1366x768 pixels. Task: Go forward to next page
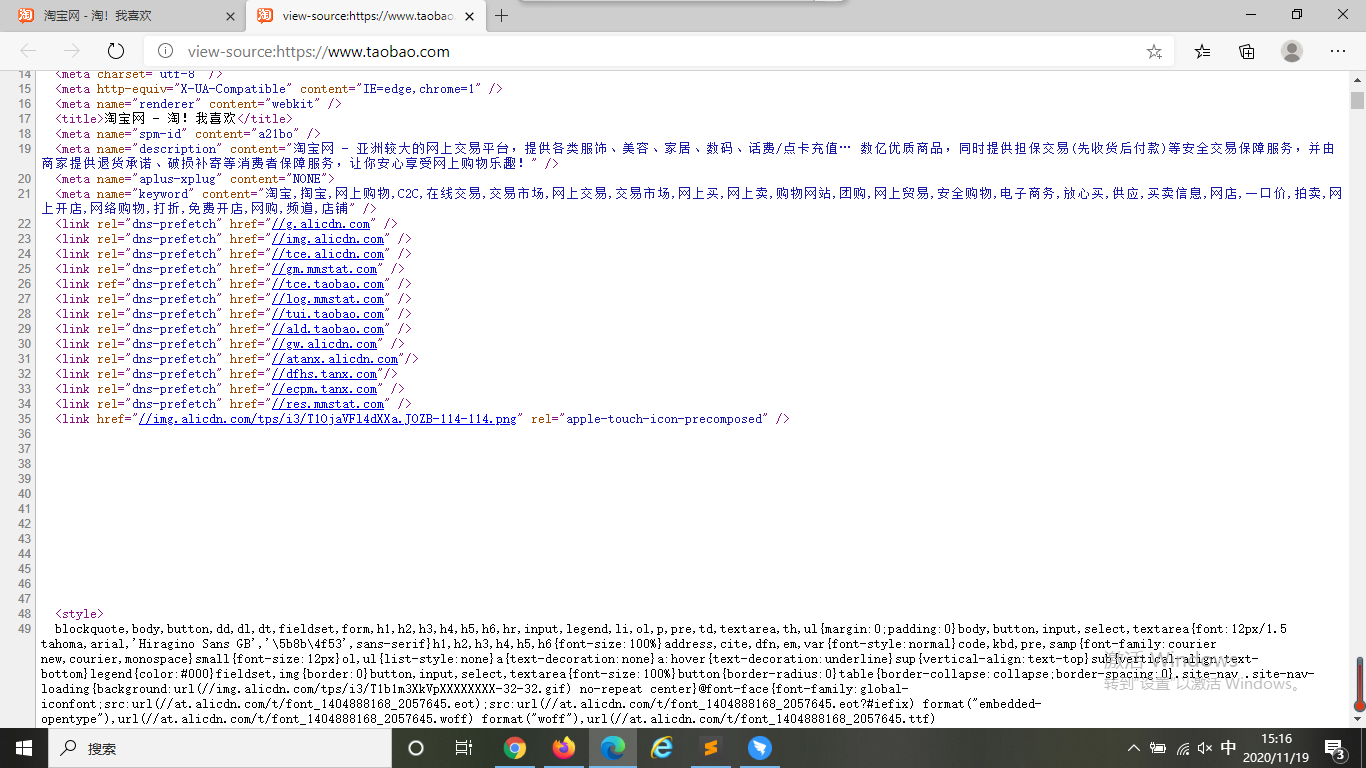coord(71,51)
